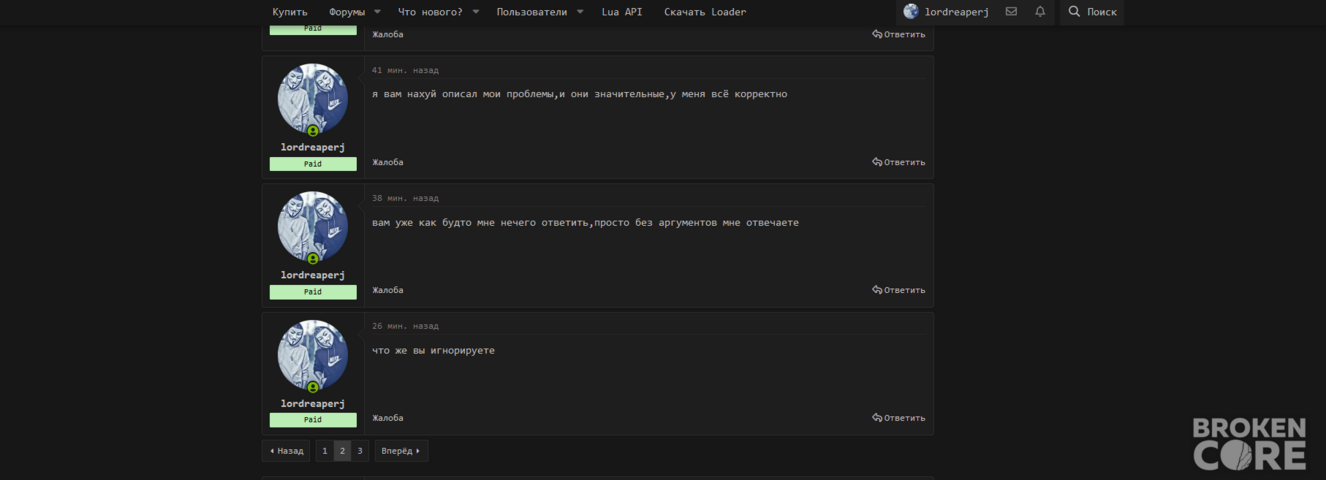Click lordreaperj username on 38 мин. post
Screen dimensions: 1326x480
coord(313,275)
